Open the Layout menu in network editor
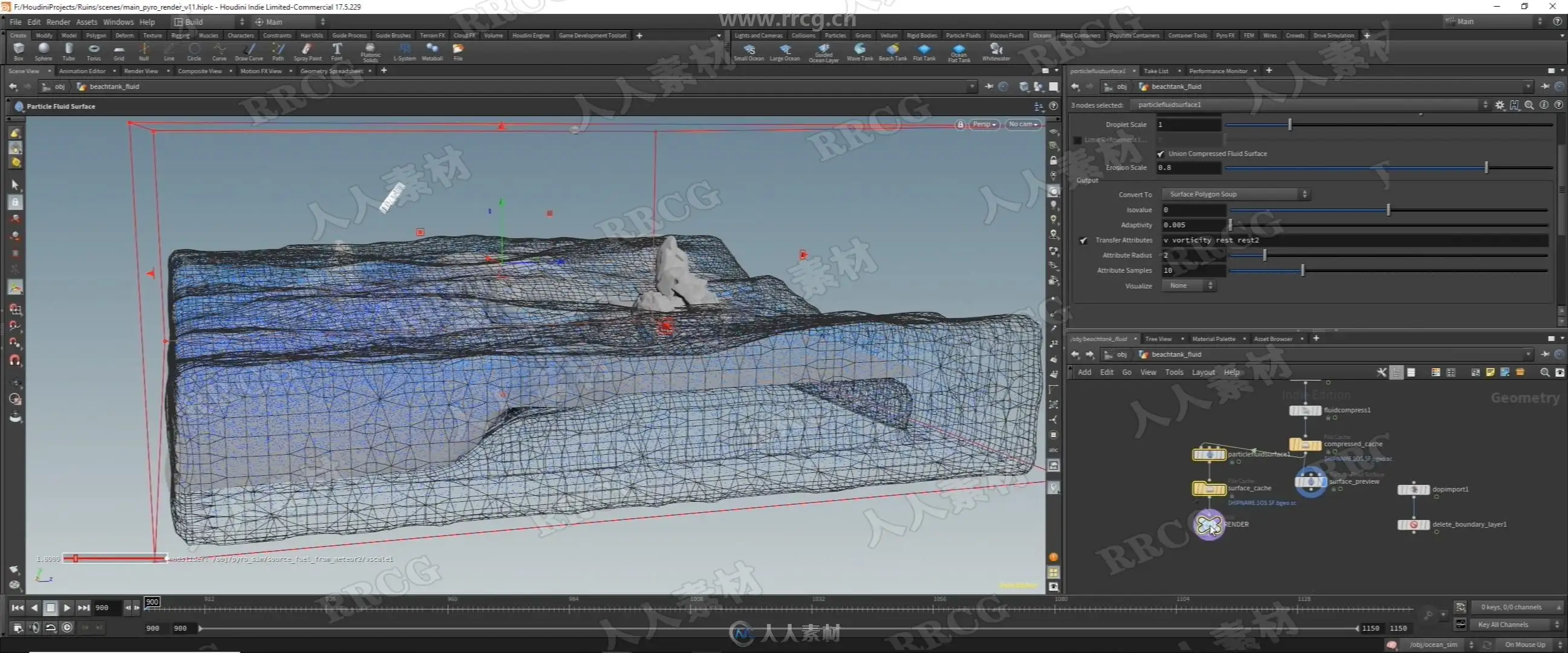The image size is (1568, 653). click(1203, 372)
